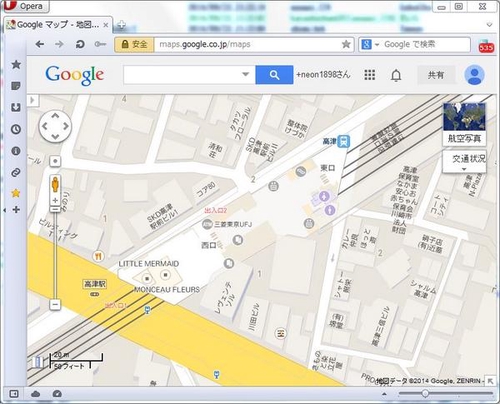Screen dimensions: 500x404
Task: Pan the map right with arrow control
Action: [x=66, y=126]
